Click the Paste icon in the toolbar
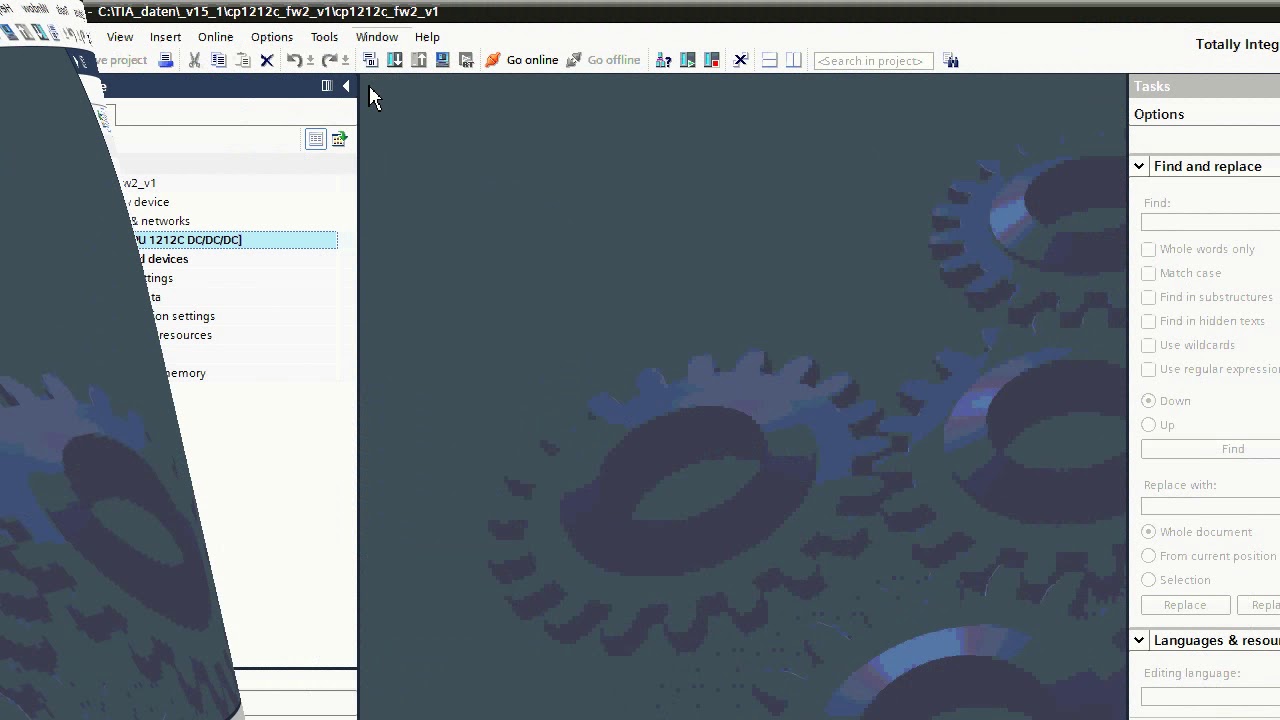1280x720 pixels. (243, 60)
